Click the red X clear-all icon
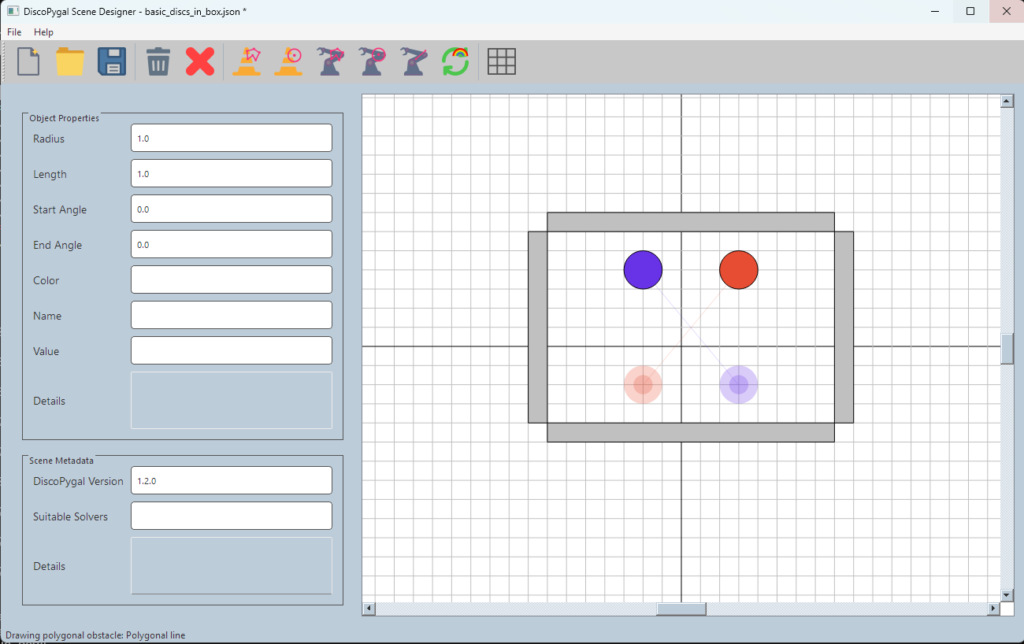This screenshot has height=644, width=1024. click(x=199, y=61)
